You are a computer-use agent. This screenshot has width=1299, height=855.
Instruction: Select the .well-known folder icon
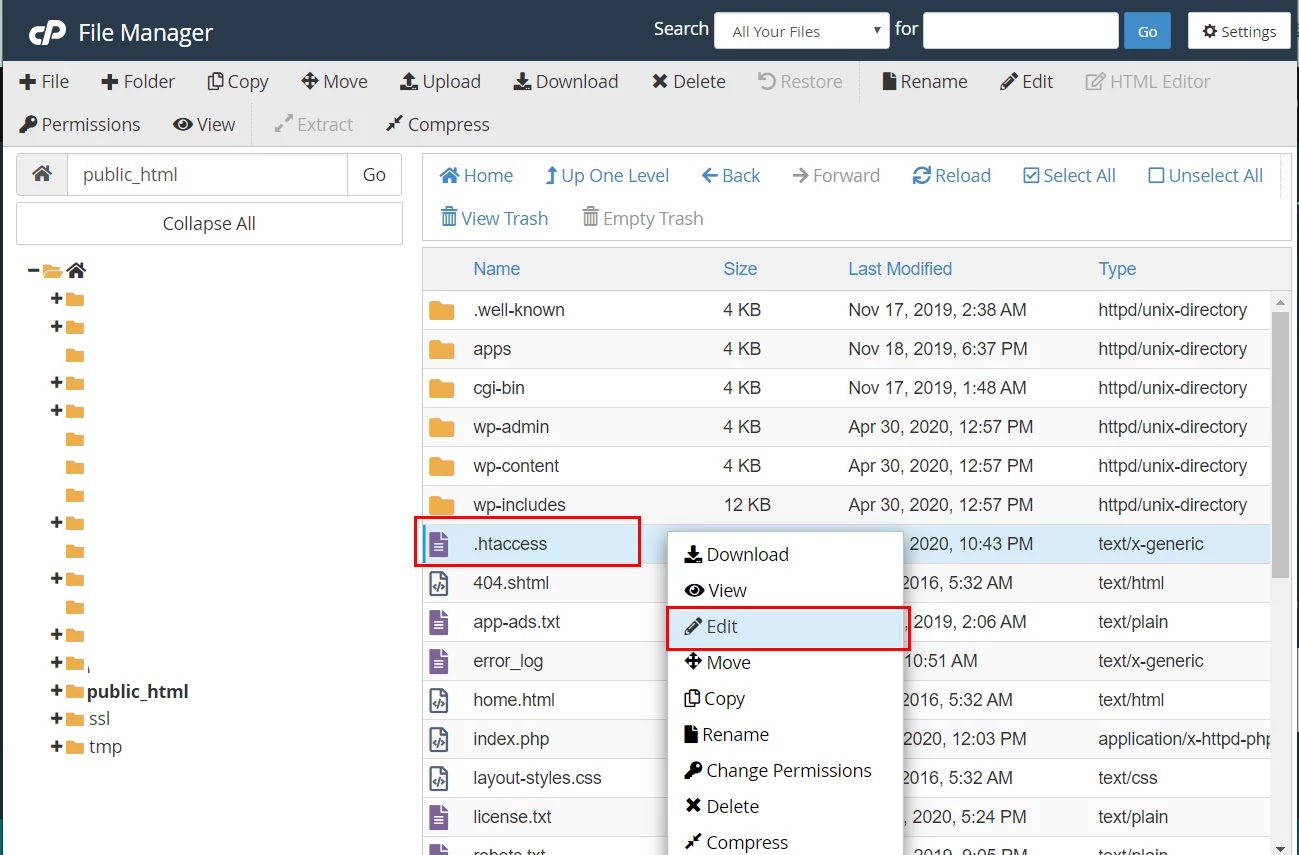[441, 310]
